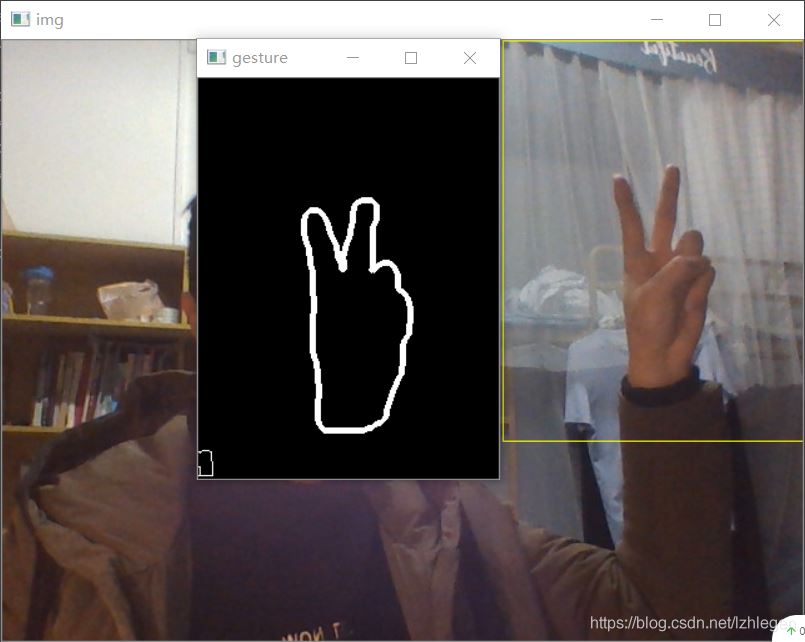Maximize the img window
The height and width of the screenshot is (642, 805).
coord(715,20)
